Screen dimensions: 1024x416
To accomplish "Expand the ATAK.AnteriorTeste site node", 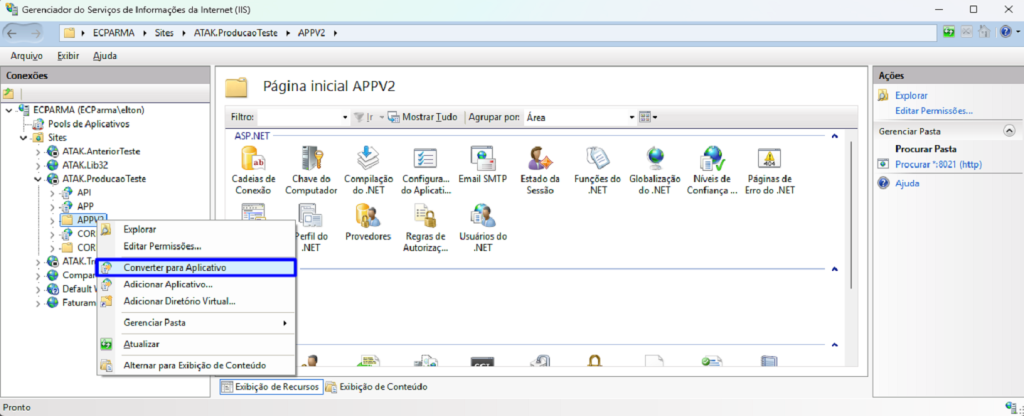I will (x=38, y=151).
